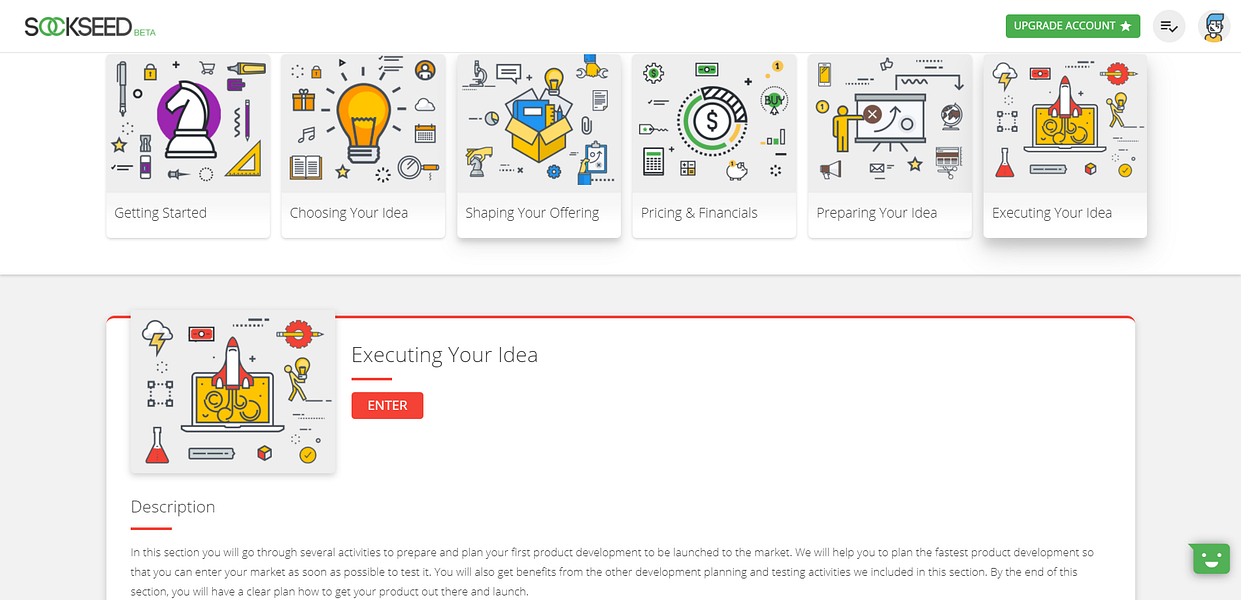Select the dollar gauge Pricing & Financials illustration

click(x=714, y=124)
